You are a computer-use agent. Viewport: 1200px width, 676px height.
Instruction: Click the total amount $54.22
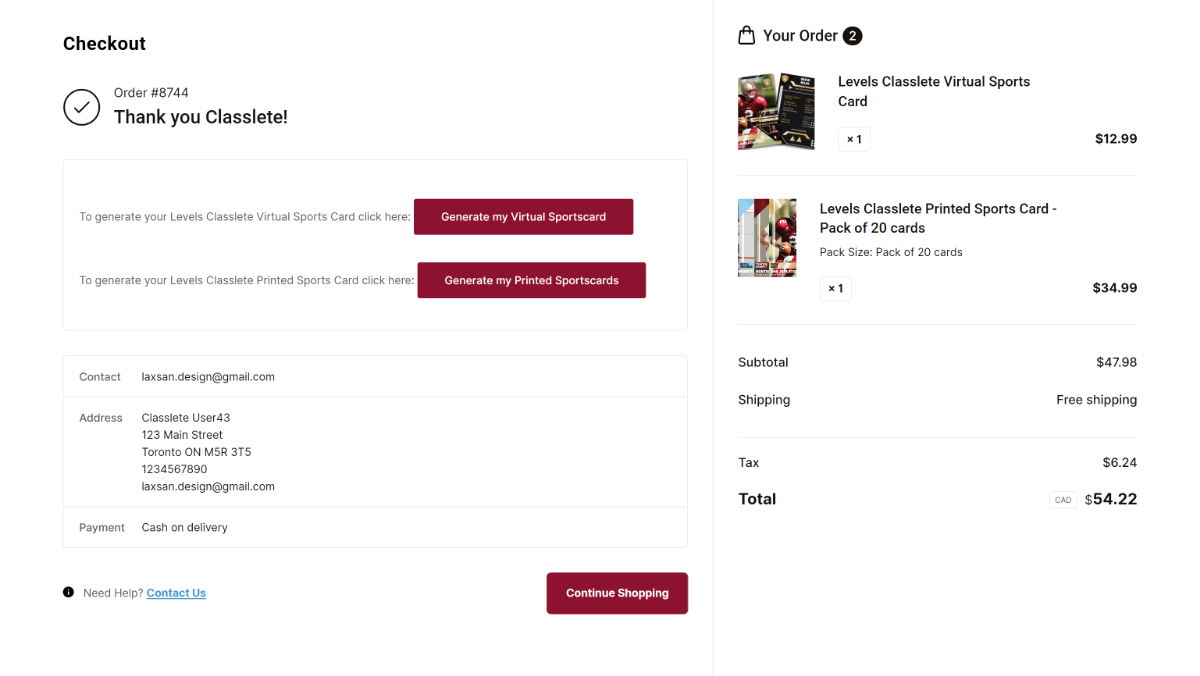[1110, 499]
